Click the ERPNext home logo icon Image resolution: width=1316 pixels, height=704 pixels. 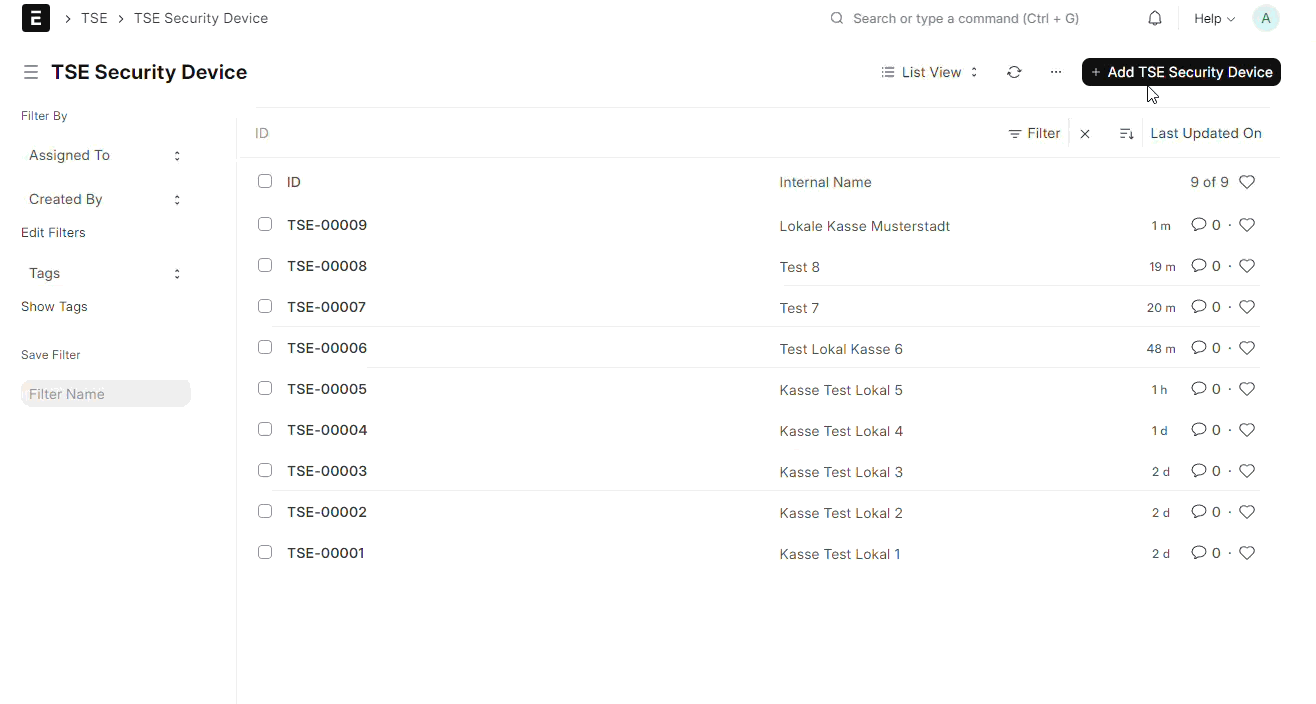coord(36,18)
